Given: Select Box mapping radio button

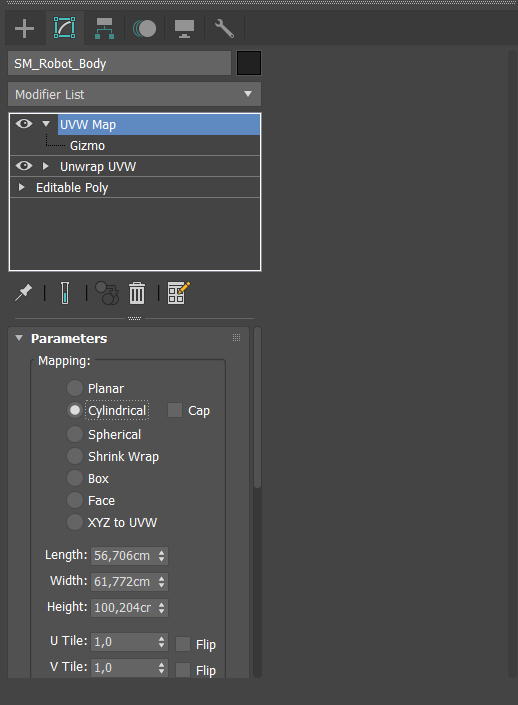Looking at the screenshot, I should click(x=75, y=478).
